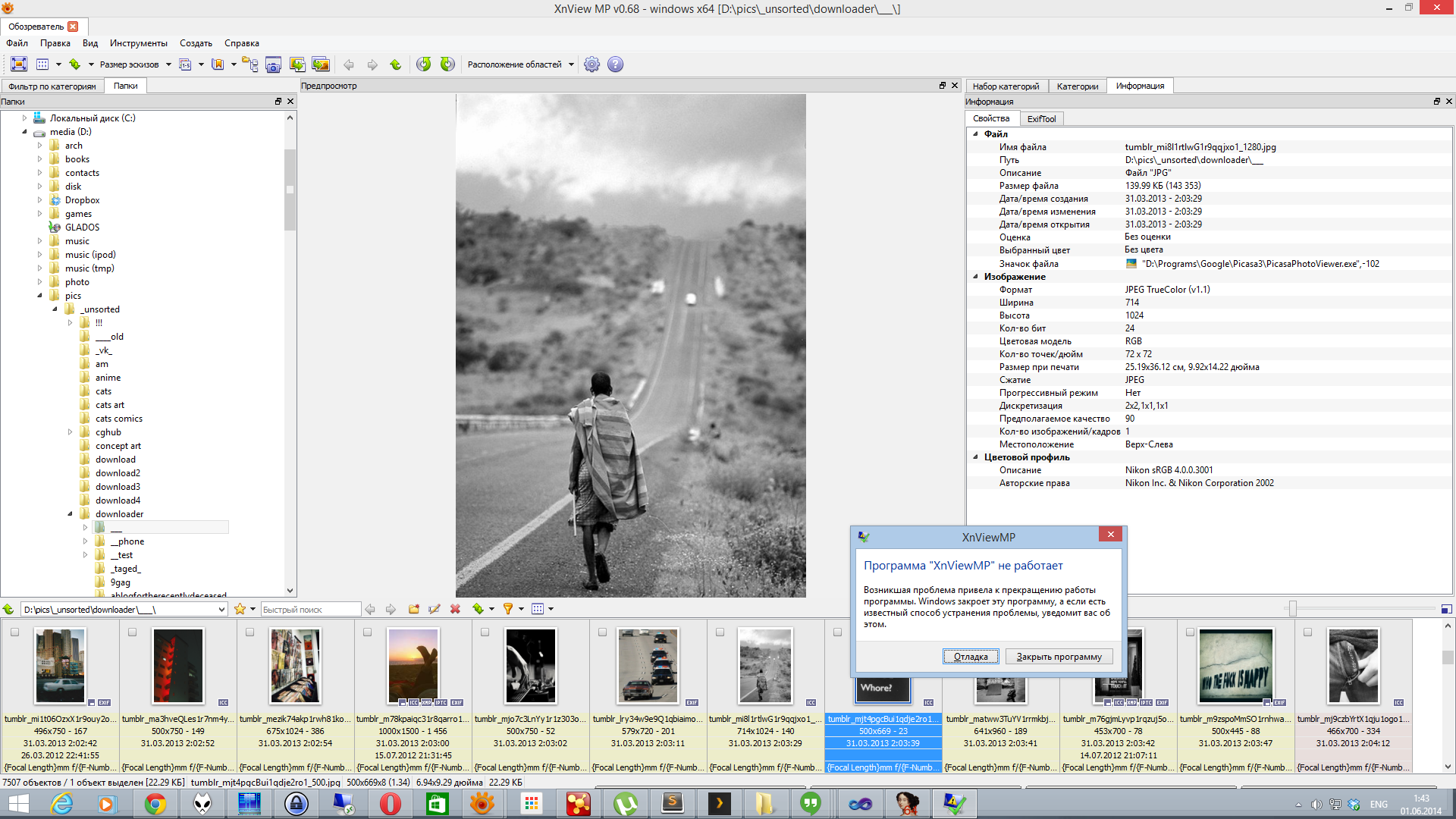
Task: Click the orange filter funnel icon
Action: coord(508,609)
